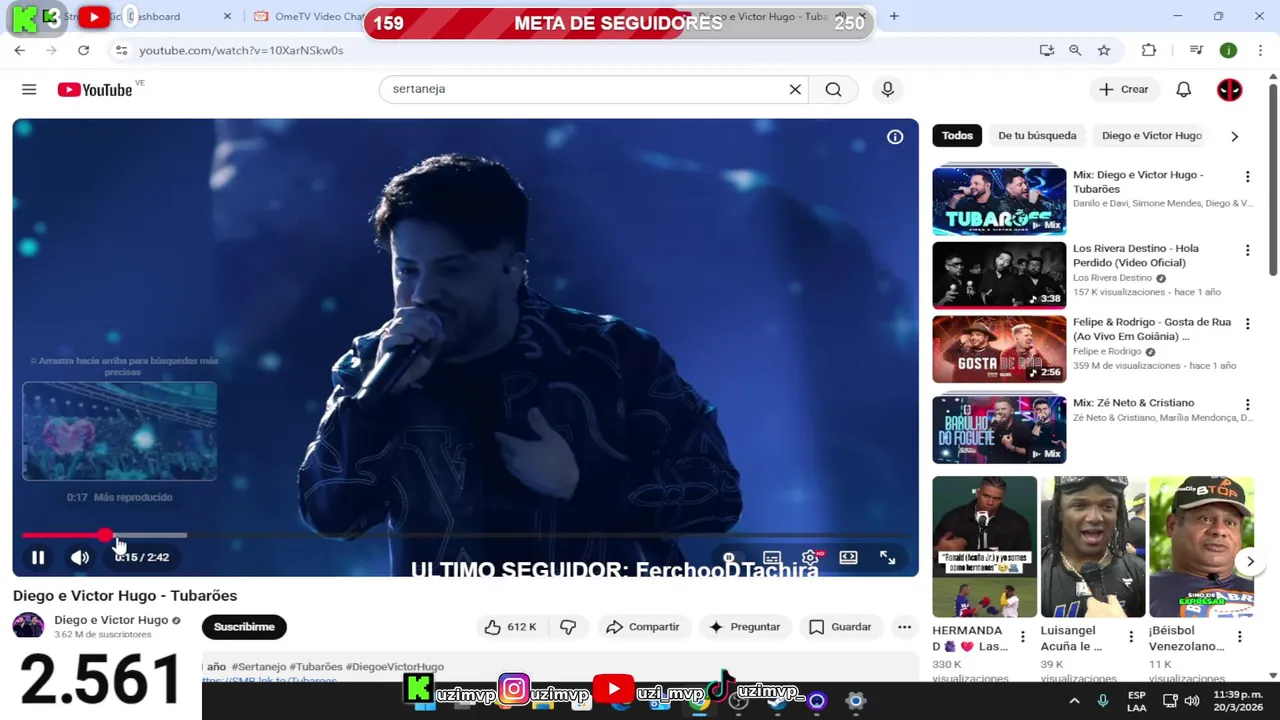View site information icon in address bar
1280x720 pixels.
click(x=121, y=50)
